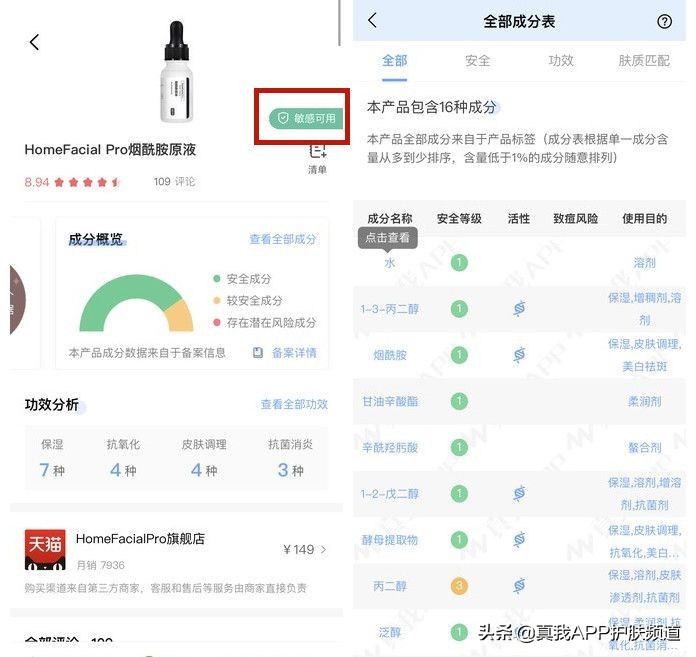Tap the 螯合剂 purpose for 辛酰羟肟酸

[644, 447]
